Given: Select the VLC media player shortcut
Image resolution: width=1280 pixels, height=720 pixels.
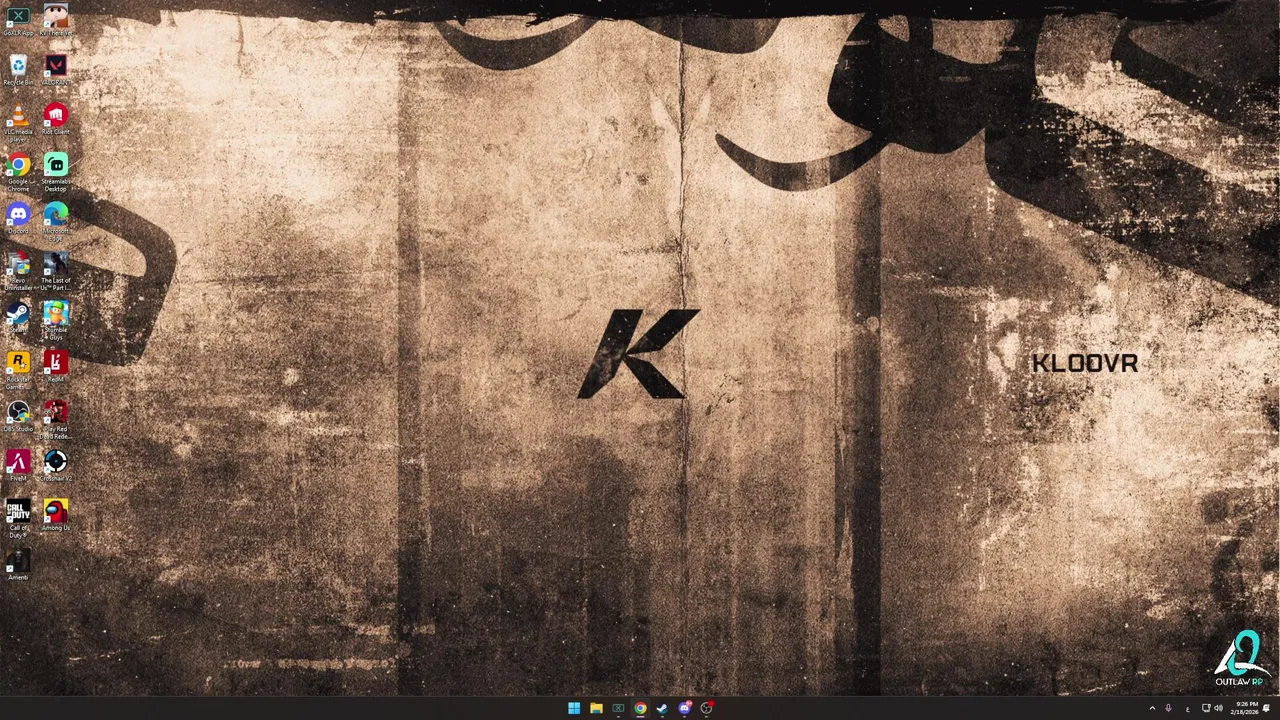Looking at the screenshot, I should (18, 122).
